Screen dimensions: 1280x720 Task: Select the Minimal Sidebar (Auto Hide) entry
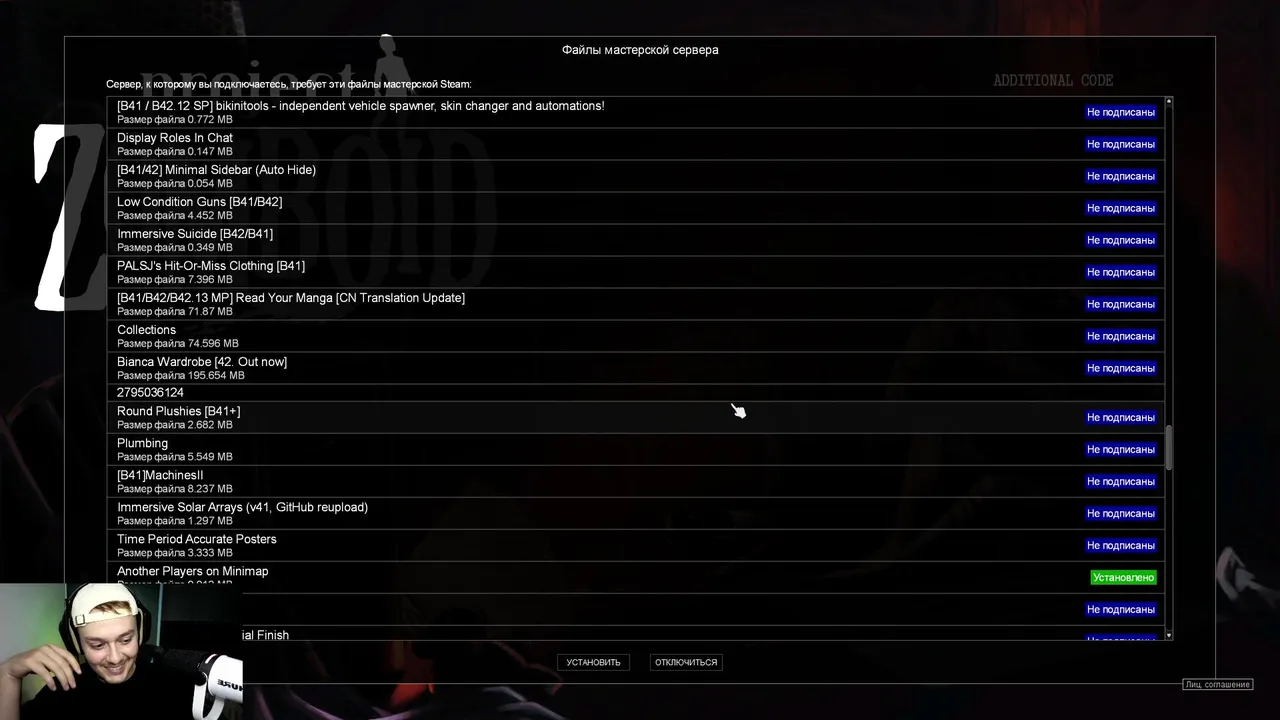pos(636,176)
